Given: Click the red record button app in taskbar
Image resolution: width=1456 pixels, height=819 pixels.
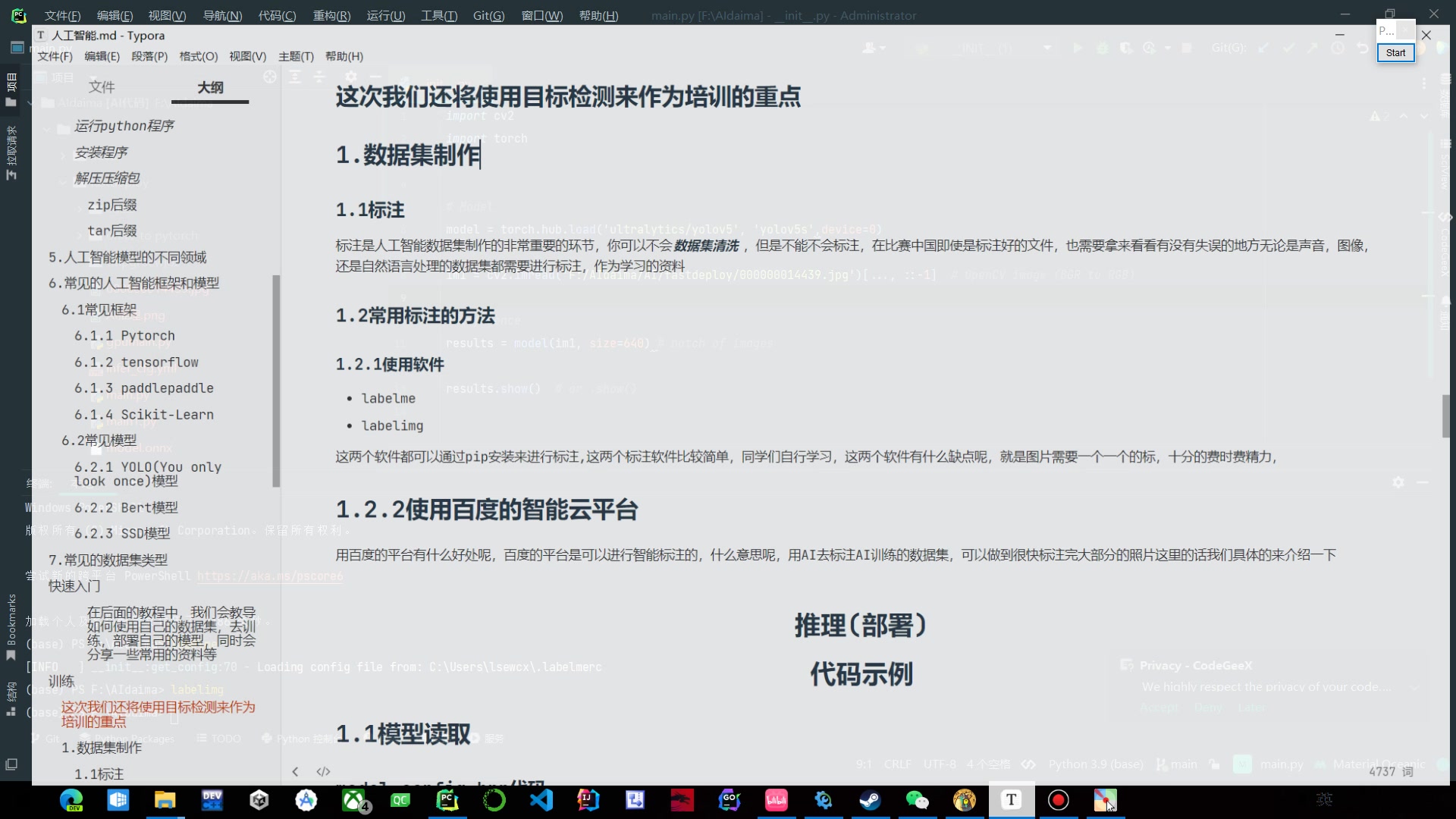Looking at the screenshot, I should (1059, 800).
